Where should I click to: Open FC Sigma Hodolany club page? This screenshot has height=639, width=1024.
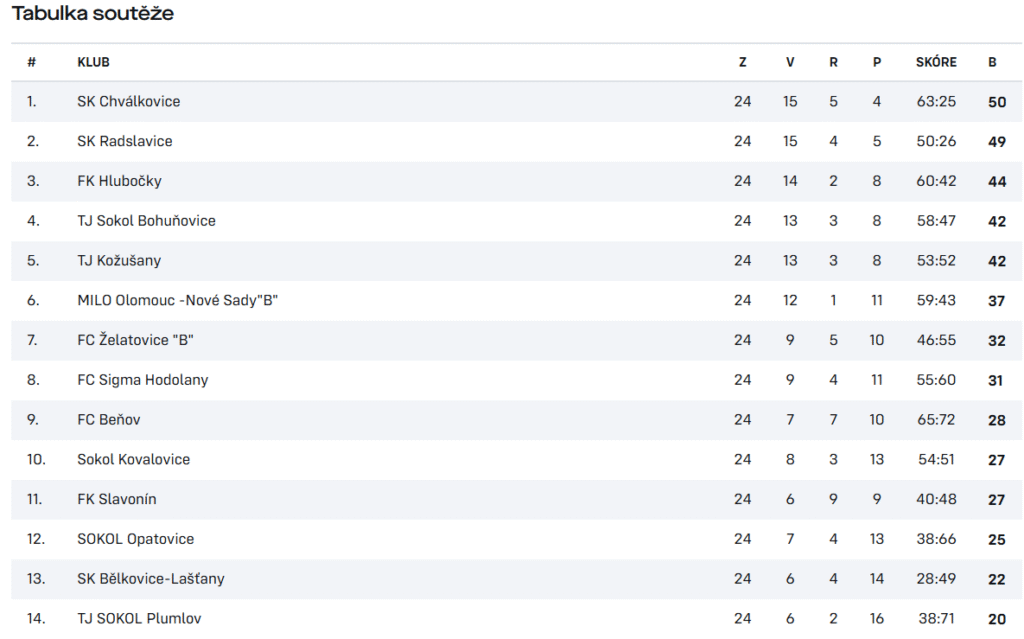pos(142,380)
